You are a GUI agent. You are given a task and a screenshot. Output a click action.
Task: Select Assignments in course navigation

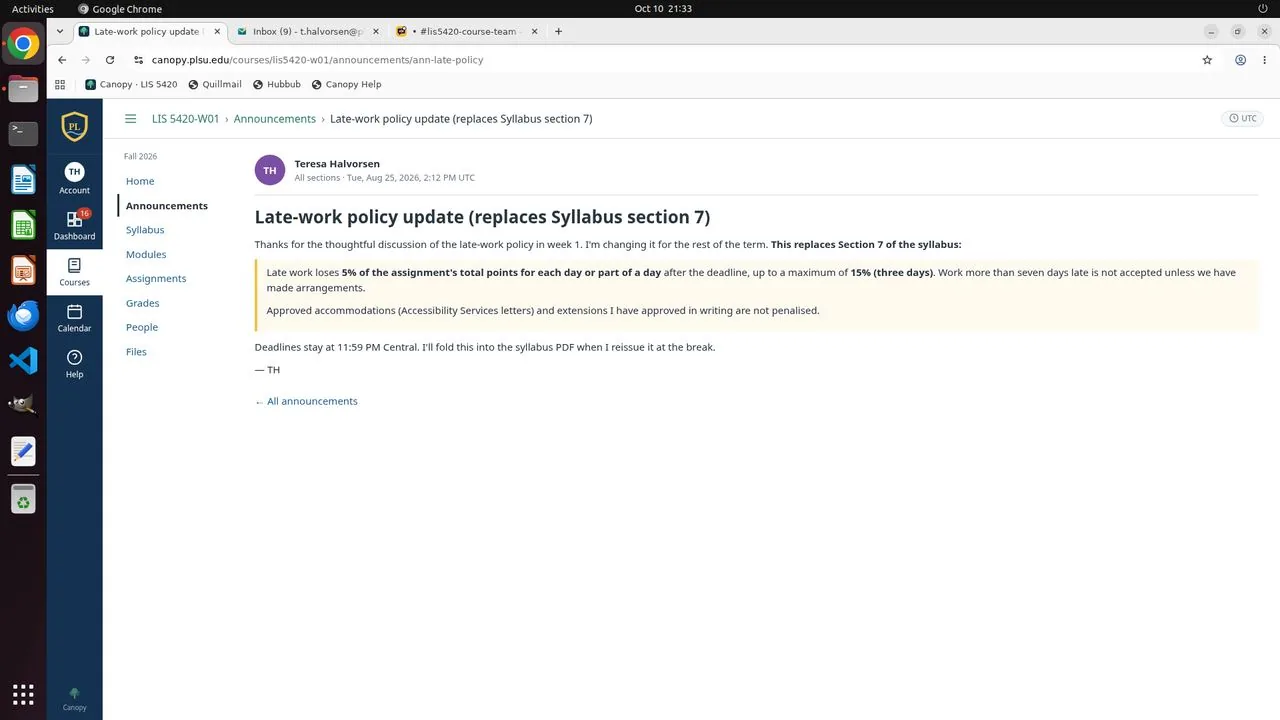click(x=156, y=279)
